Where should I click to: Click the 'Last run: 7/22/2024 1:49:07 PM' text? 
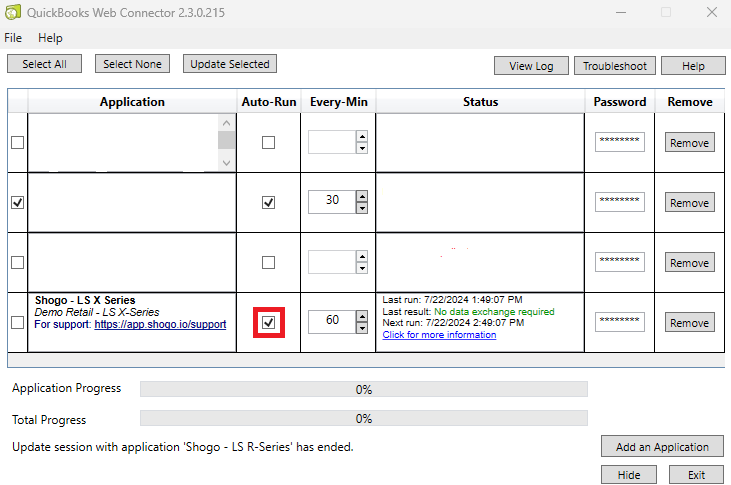point(452,300)
